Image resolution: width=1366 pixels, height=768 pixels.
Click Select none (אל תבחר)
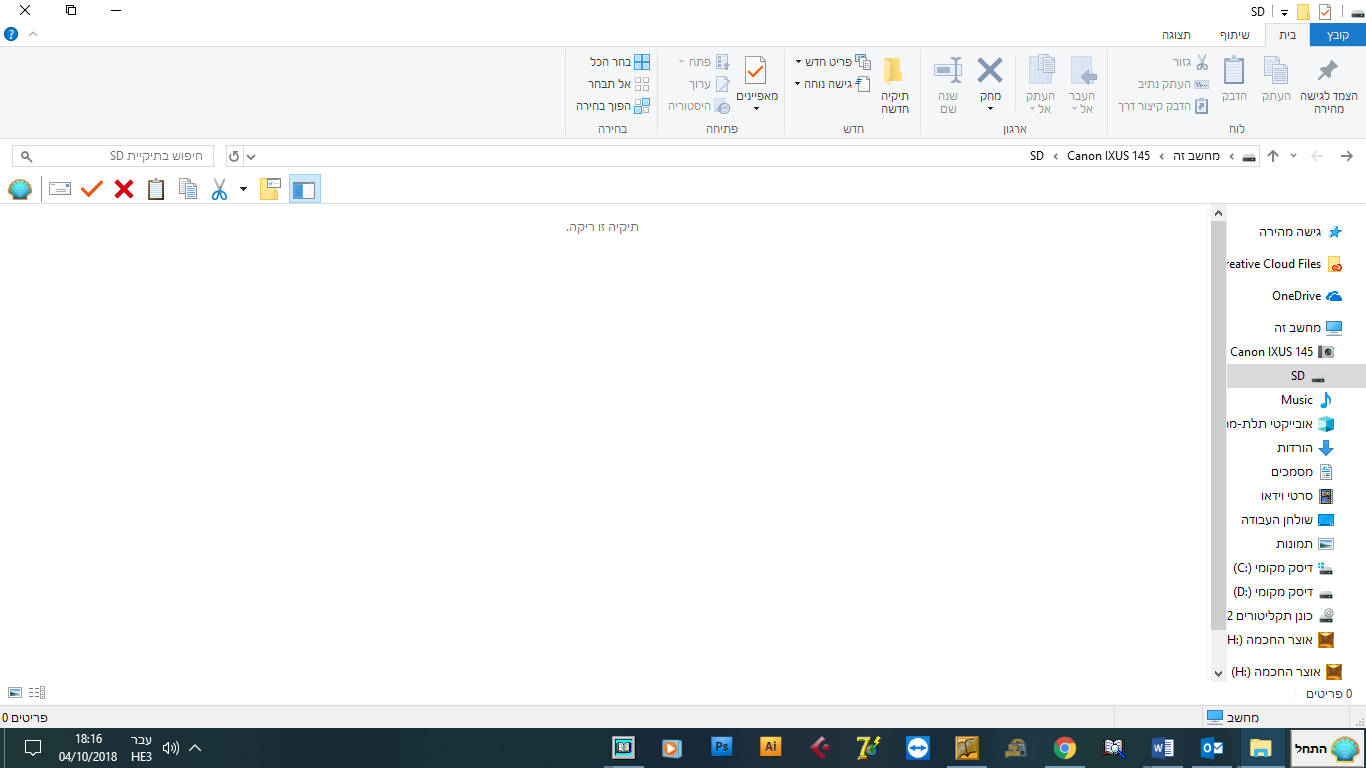click(620, 84)
